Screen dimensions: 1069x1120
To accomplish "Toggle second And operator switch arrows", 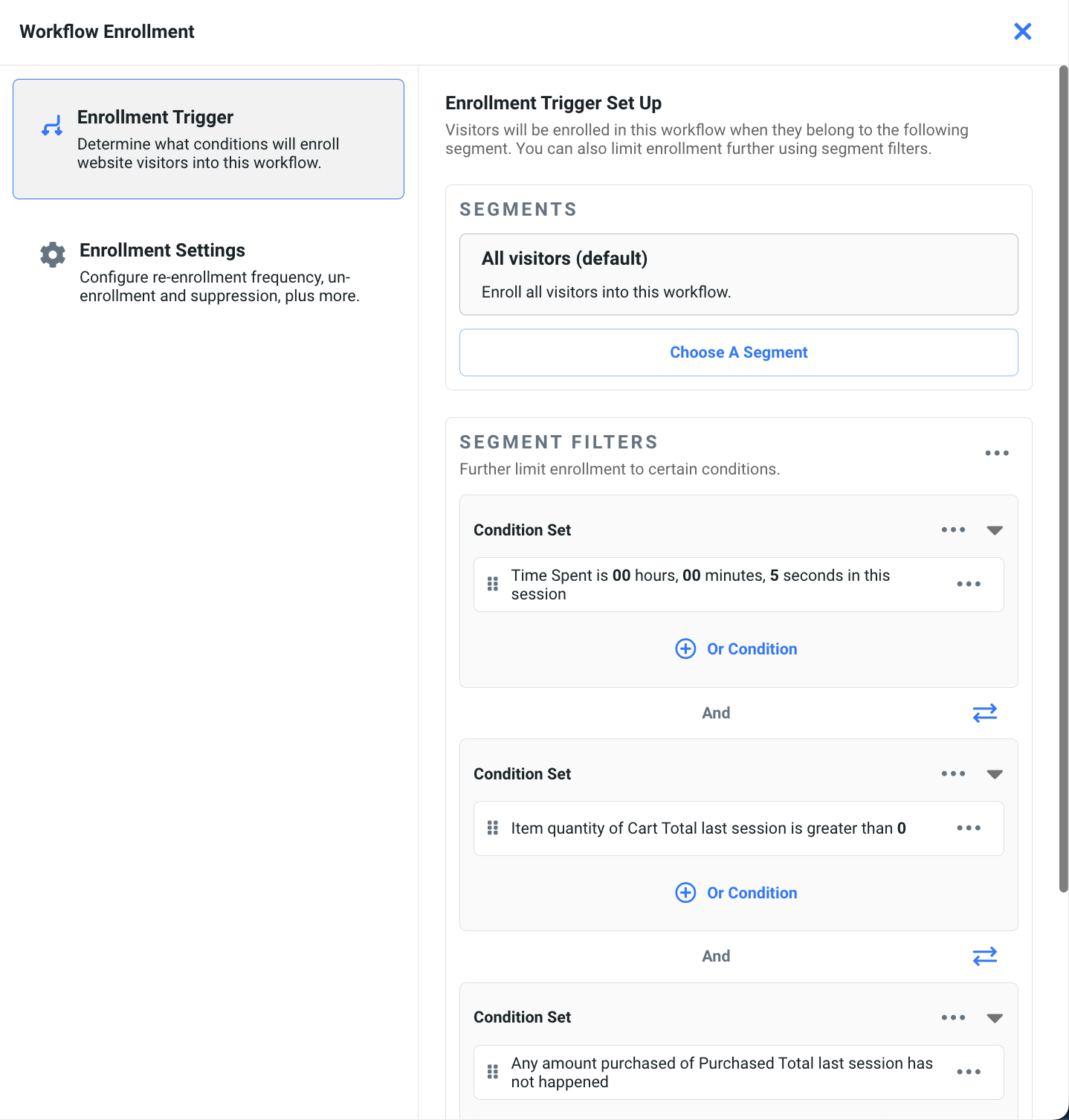I will click(984, 956).
